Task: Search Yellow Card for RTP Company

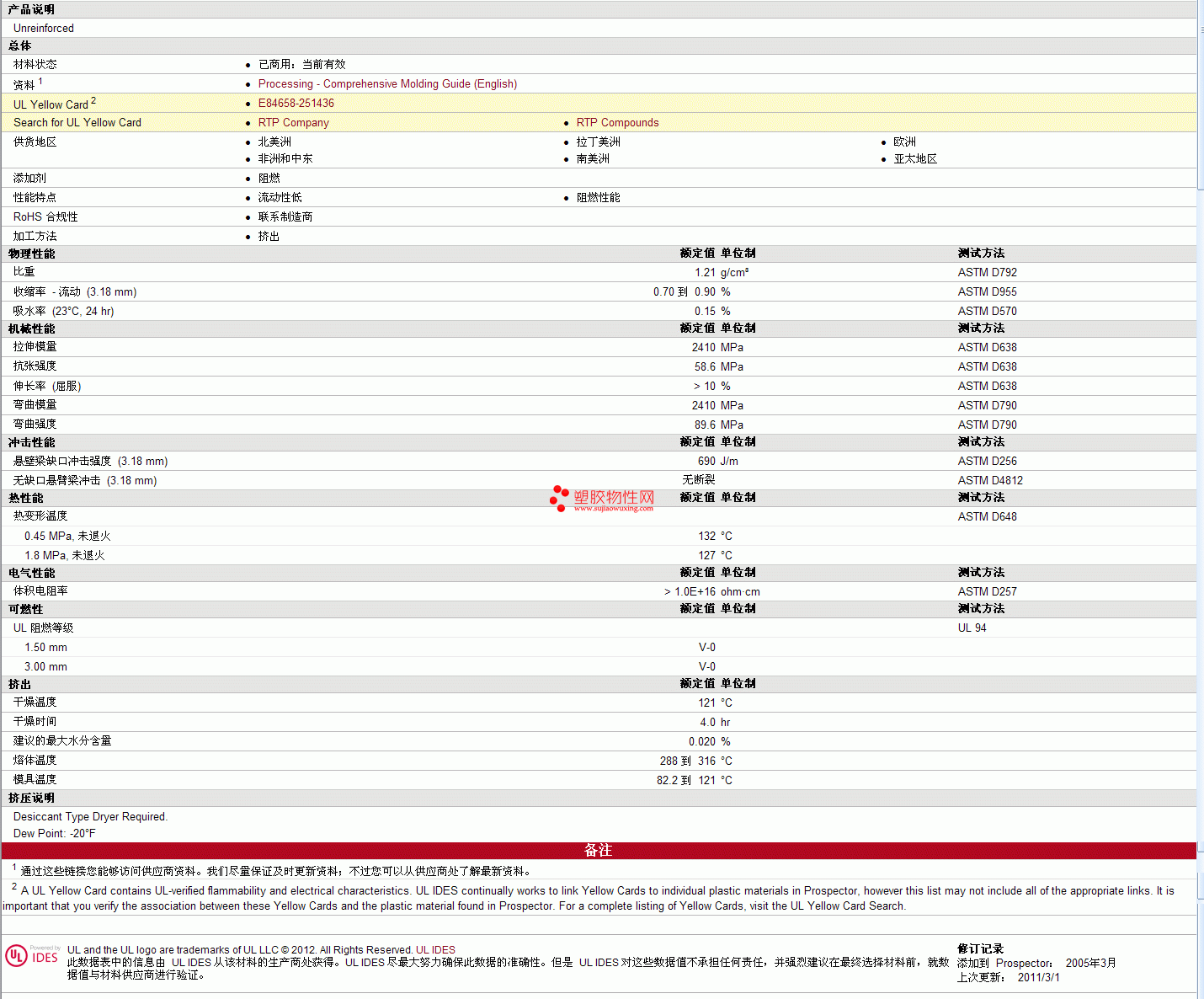Action: 293,123
